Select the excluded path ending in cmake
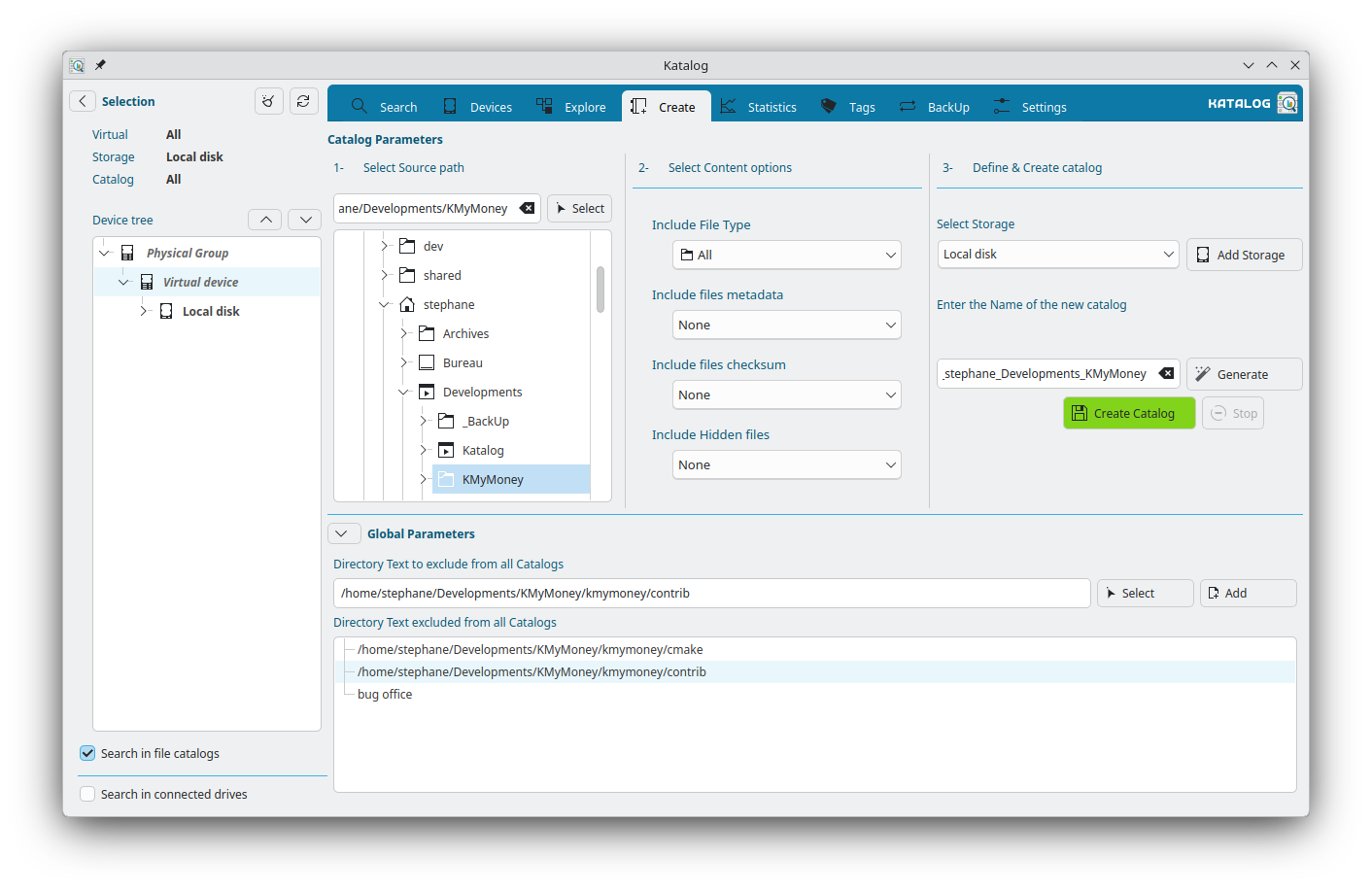This screenshot has width=1372, height=891. (530, 649)
